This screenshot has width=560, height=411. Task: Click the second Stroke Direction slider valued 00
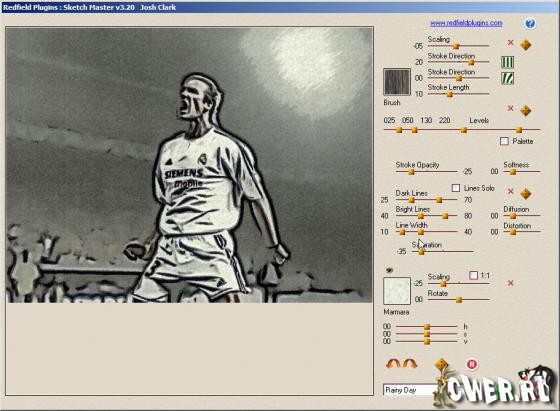[x=459, y=78]
